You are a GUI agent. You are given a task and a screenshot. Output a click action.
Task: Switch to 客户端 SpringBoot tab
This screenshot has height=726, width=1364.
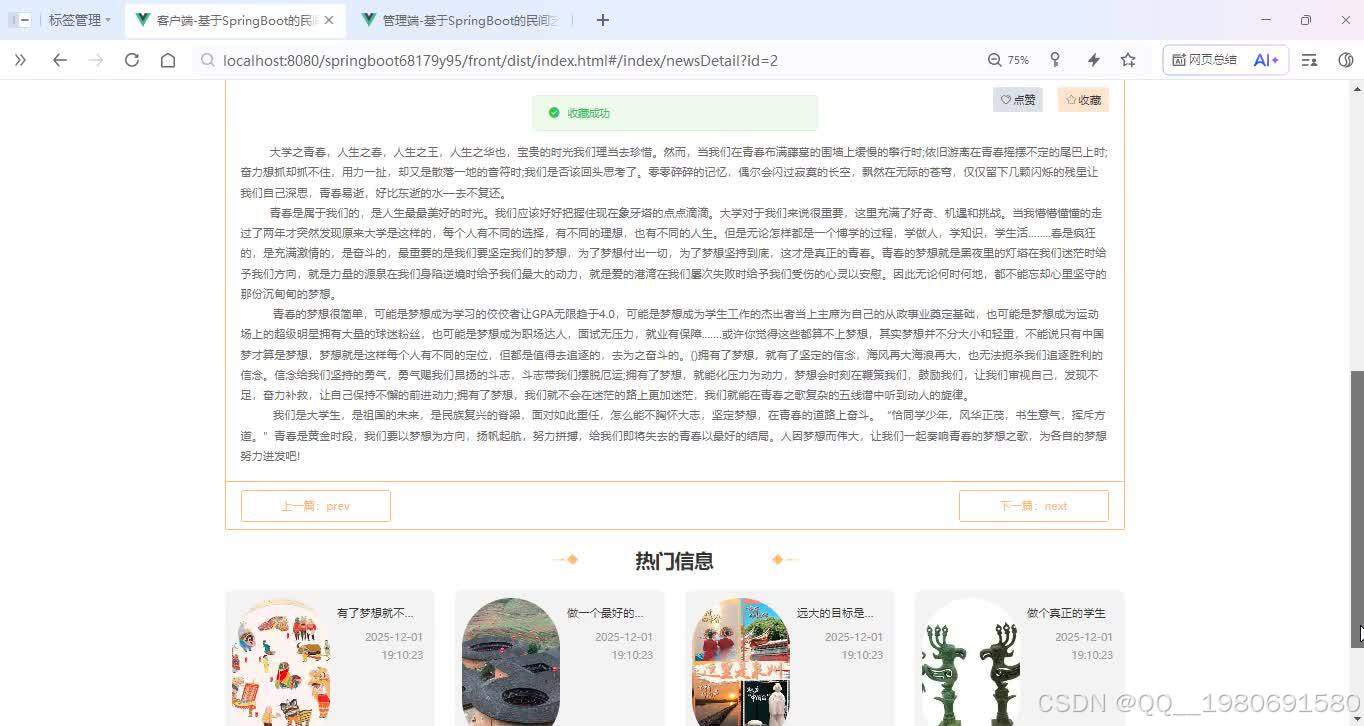235,20
